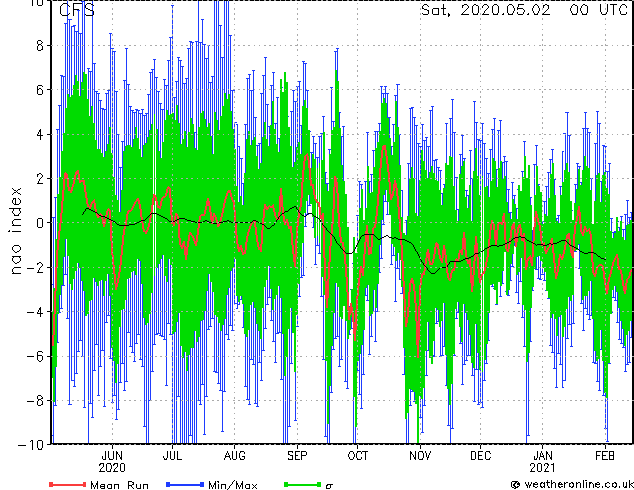634x490 pixels.
Task: Click the AUG x-axis label
Action: coord(235,456)
